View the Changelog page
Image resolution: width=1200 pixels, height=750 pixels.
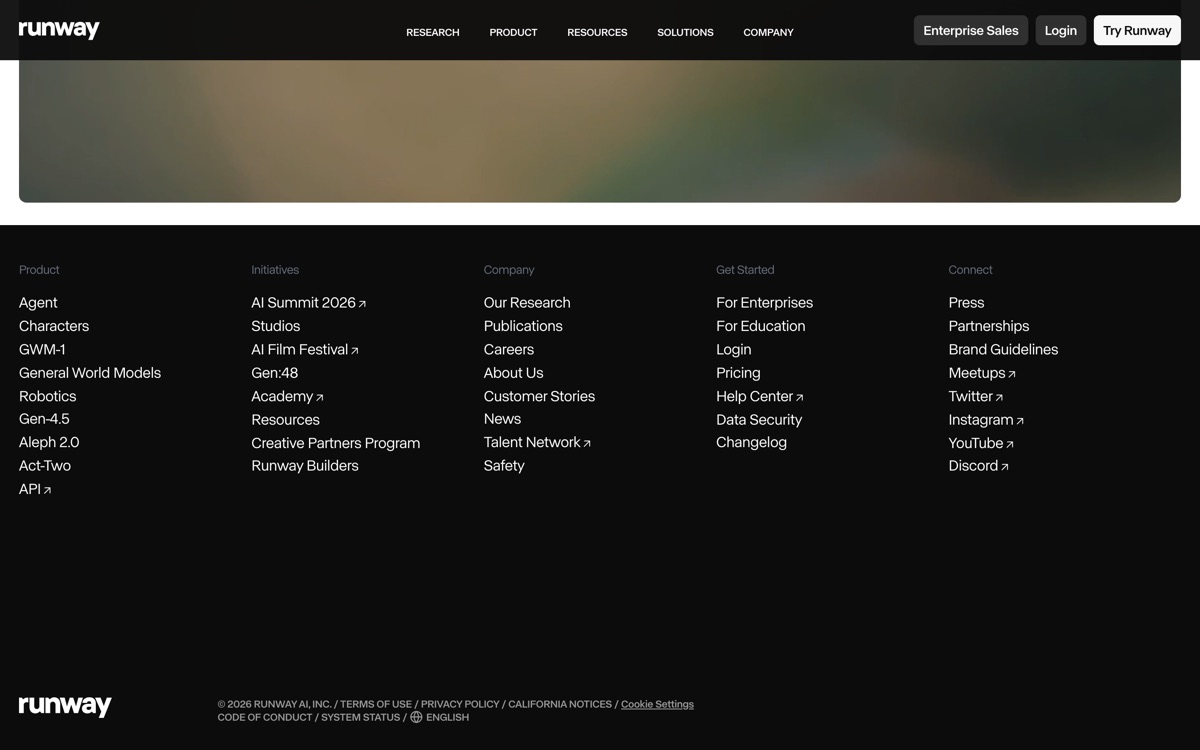pyautogui.click(x=752, y=442)
